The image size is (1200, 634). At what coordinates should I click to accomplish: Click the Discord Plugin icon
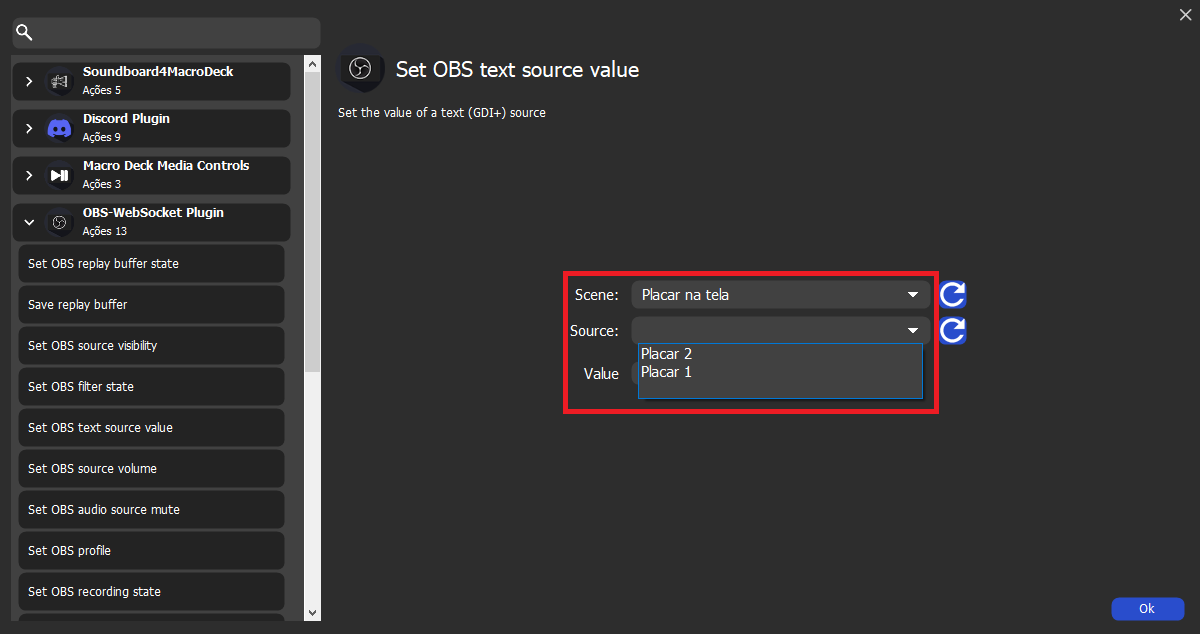pyautogui.click(x=58, y=127)
